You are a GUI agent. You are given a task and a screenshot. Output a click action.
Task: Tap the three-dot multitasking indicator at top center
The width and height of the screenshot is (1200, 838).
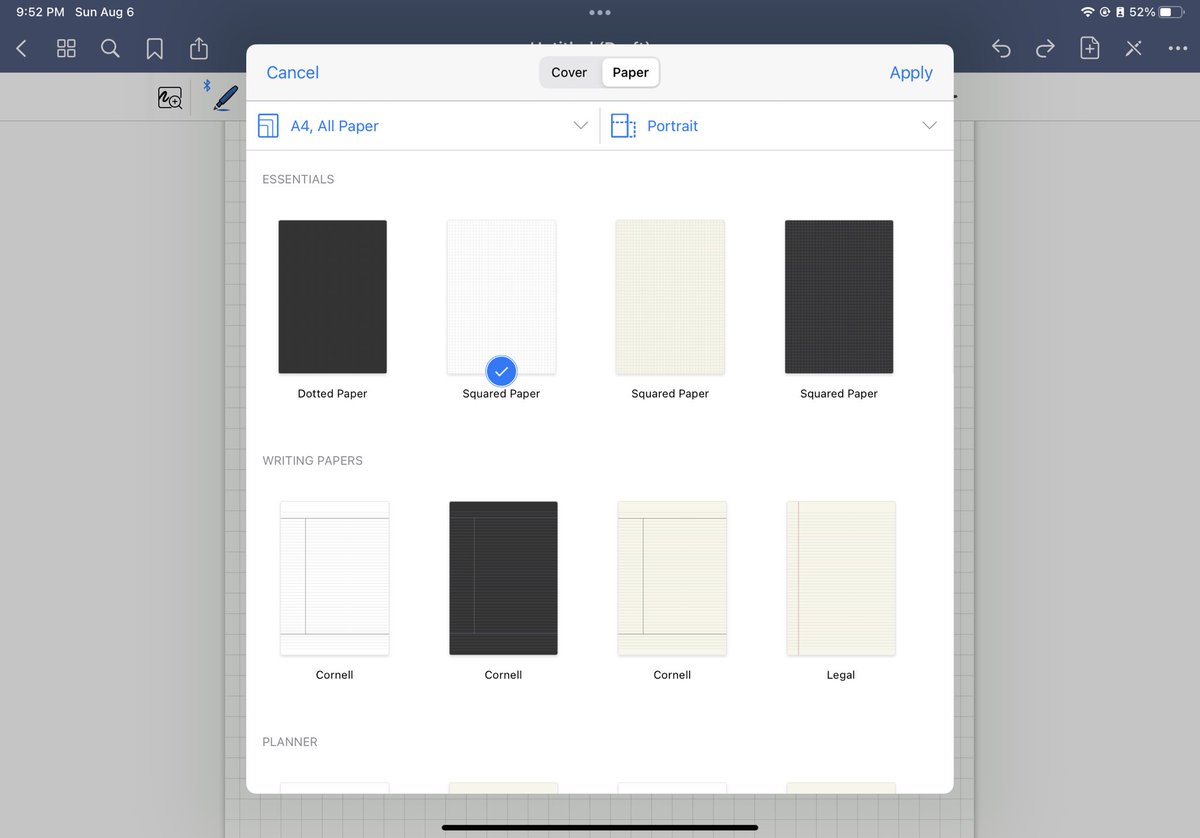[x=599, y=12]
